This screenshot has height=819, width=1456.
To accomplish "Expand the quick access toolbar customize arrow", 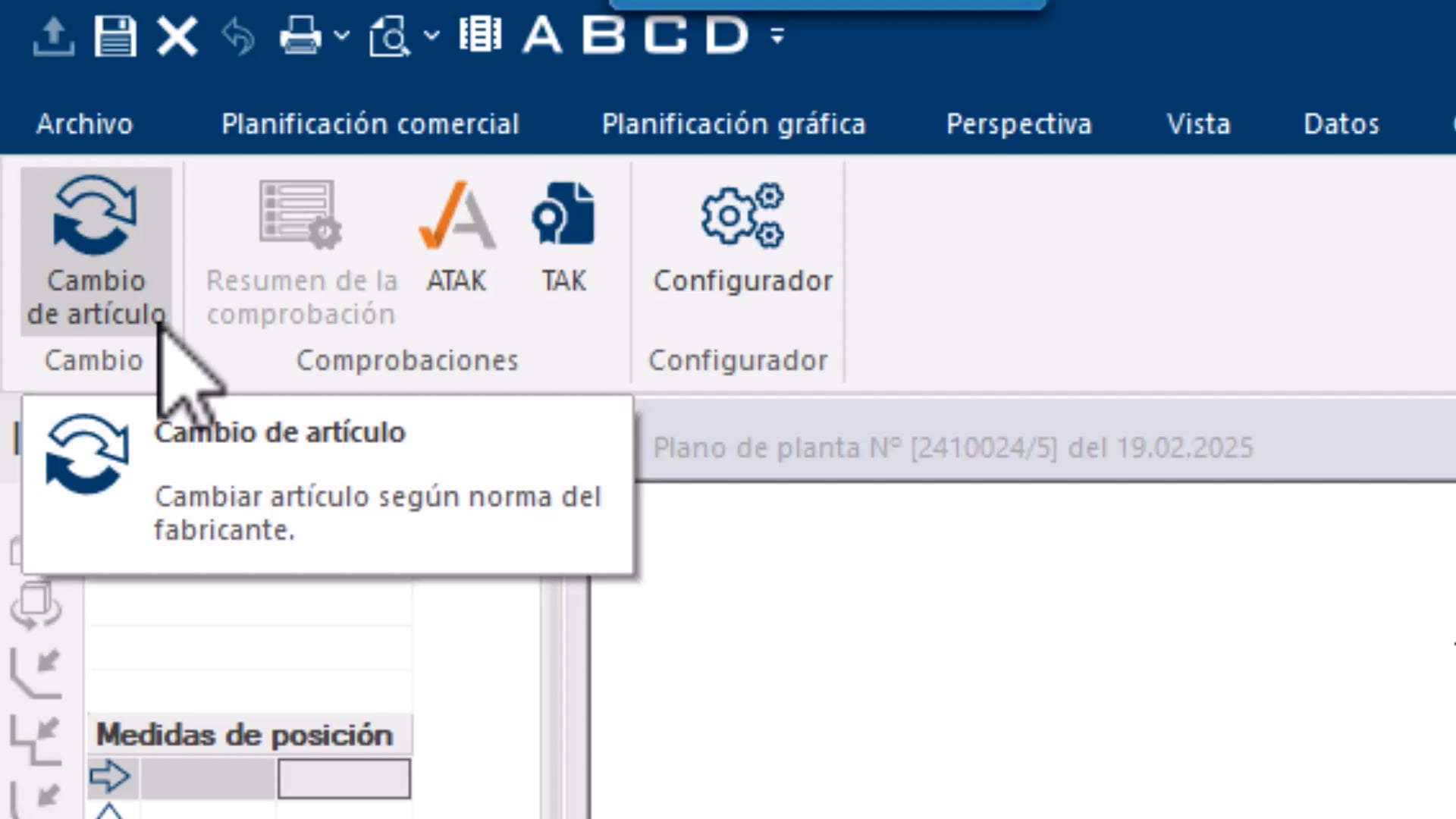I will tap(777, 35).
